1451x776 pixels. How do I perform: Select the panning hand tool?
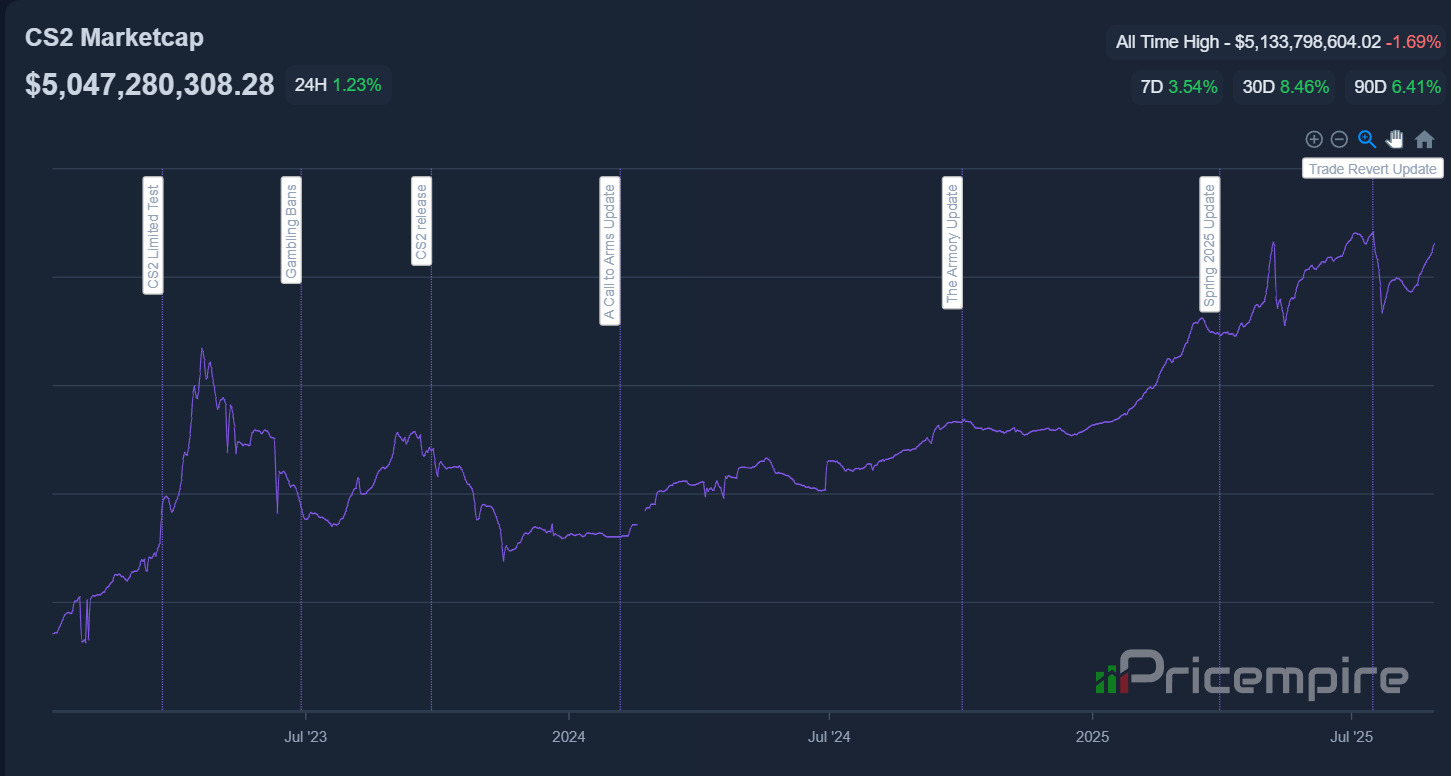1395,140
